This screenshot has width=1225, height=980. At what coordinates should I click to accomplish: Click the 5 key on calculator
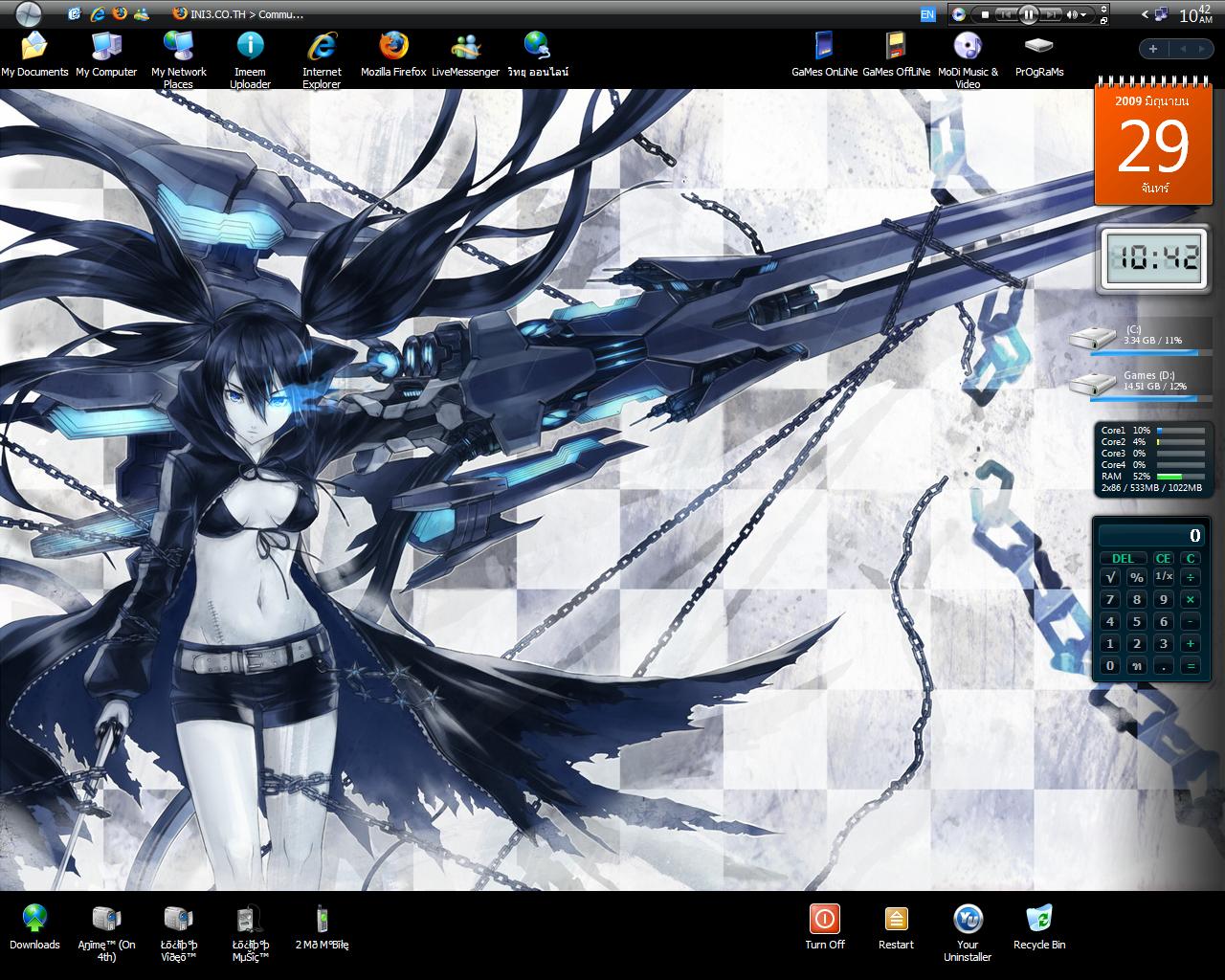1137,622
